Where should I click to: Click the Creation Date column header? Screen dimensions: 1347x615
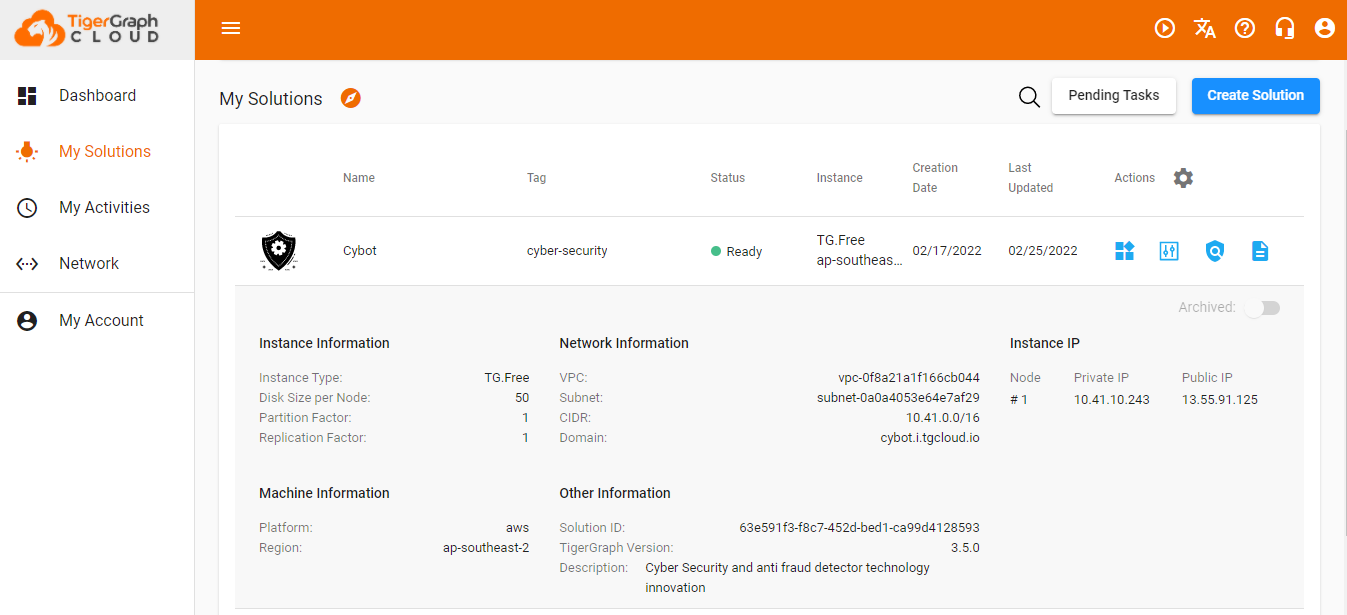tap(935, 178)
